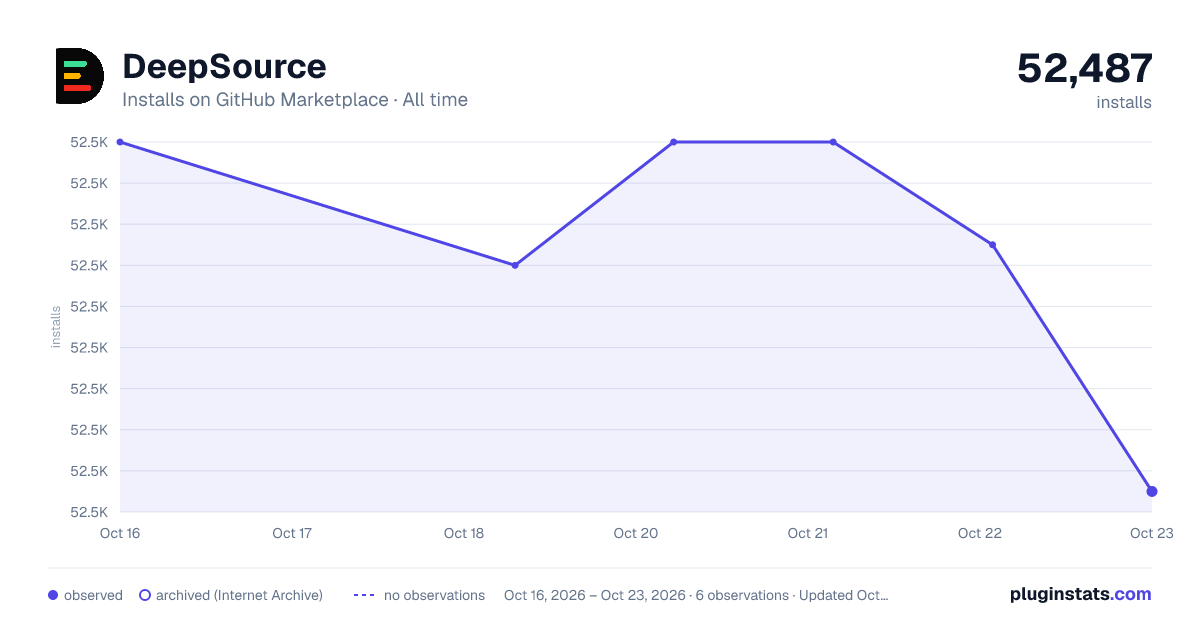Screen dimensions: 1200x630
Task: Click the Oct 18 x-axis label
Action: (464, 533)
